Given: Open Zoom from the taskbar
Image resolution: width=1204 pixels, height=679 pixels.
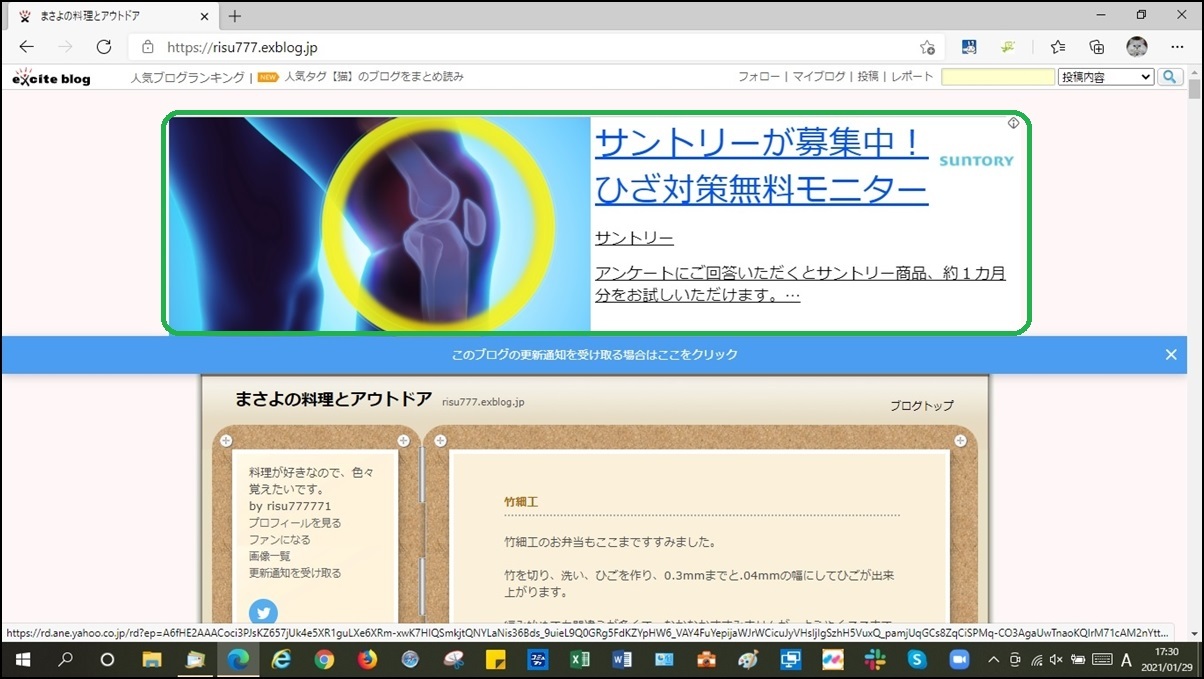Looking at the screenshot, I should (960, 660).
